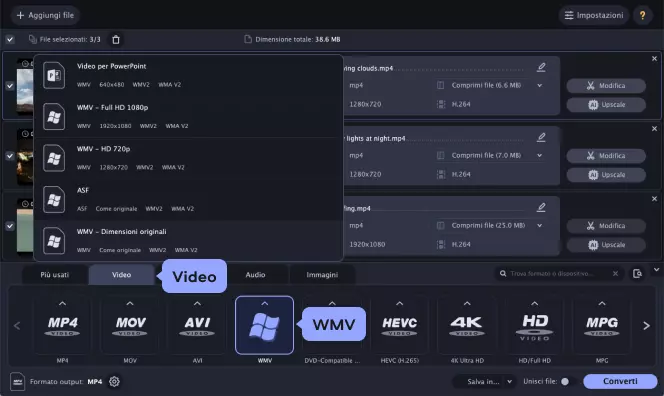
Task: Select the MP4 video format icon
Action: (x=62, y=326)
